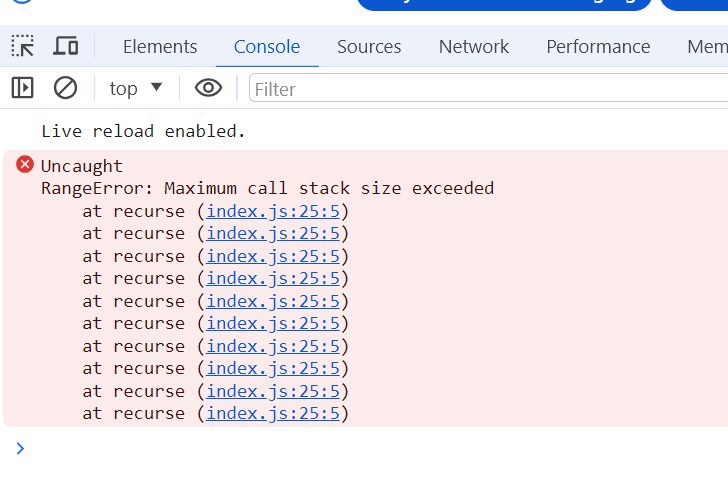Viewport: 728px width, 500px height.
Task: Open first index.js:25:5 stack trace link
Action: 274,211
